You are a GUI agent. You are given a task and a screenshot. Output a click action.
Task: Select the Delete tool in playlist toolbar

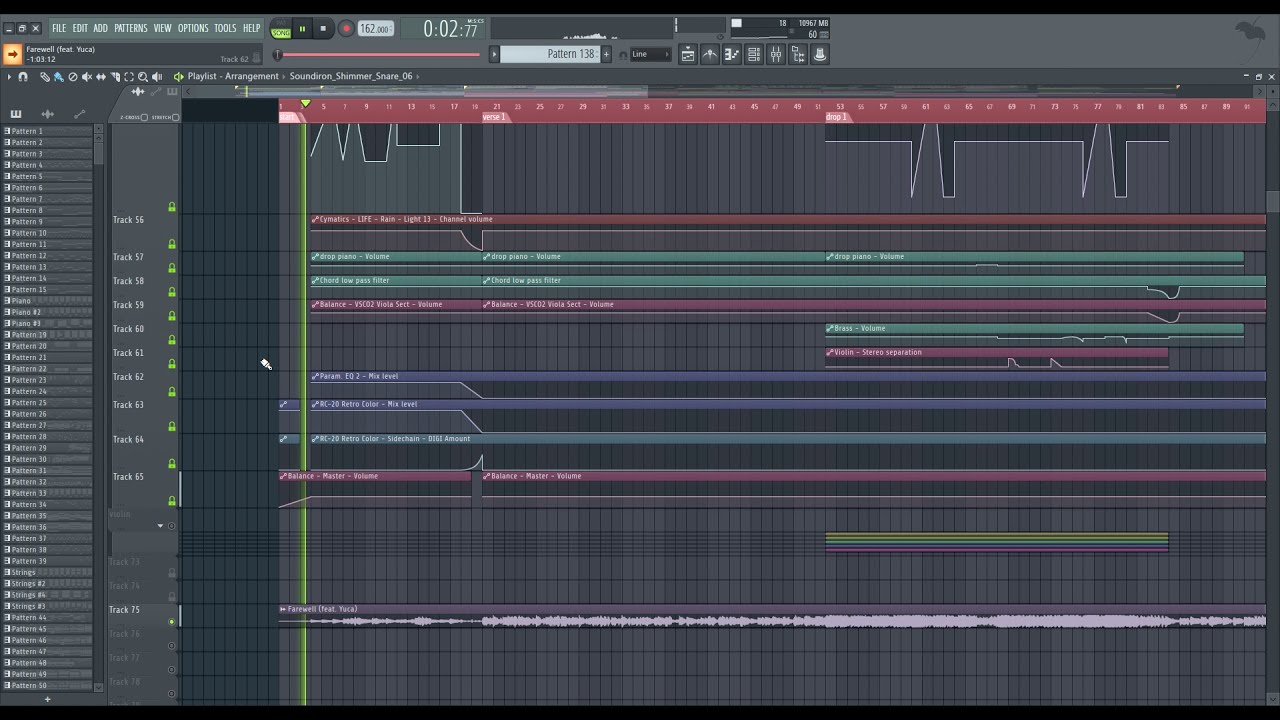pyautogui.click(x=73, y=77)
